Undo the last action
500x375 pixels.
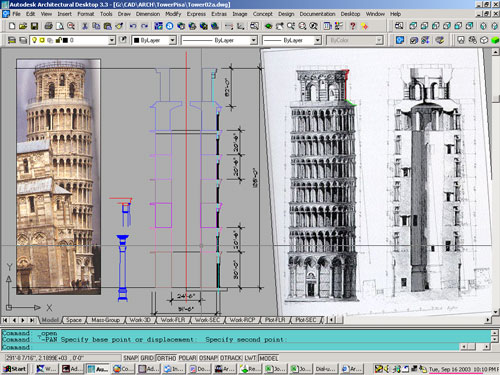(133, 26)
